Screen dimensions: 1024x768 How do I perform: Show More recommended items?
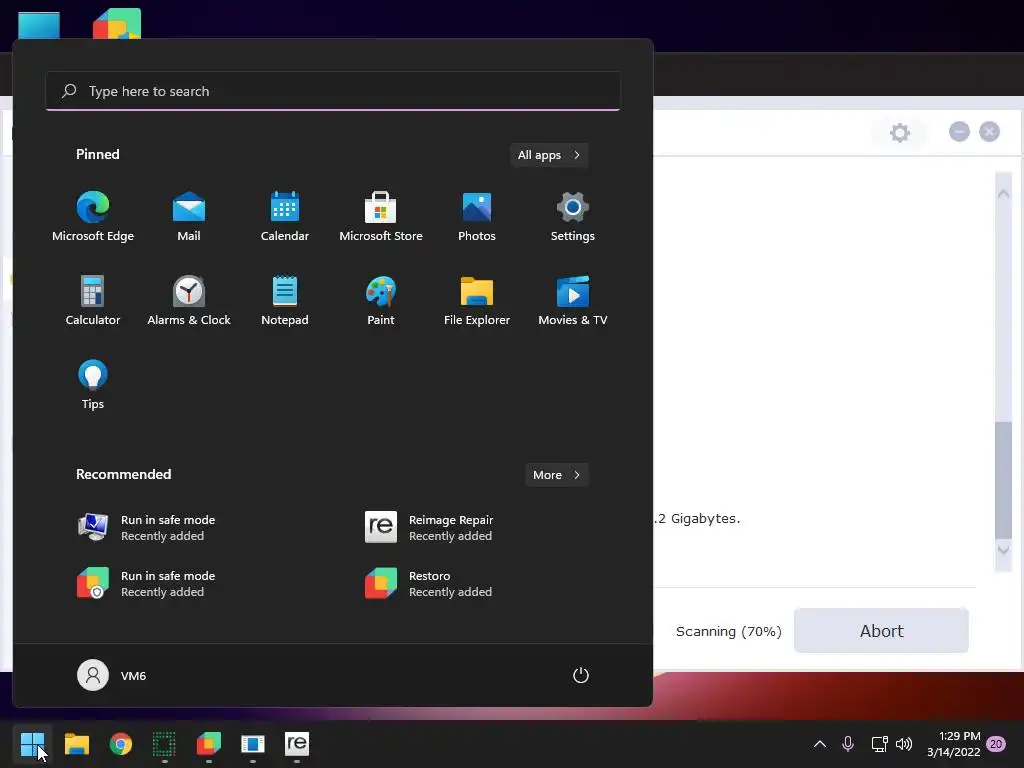pyautogui.click(x=557, y=475)
